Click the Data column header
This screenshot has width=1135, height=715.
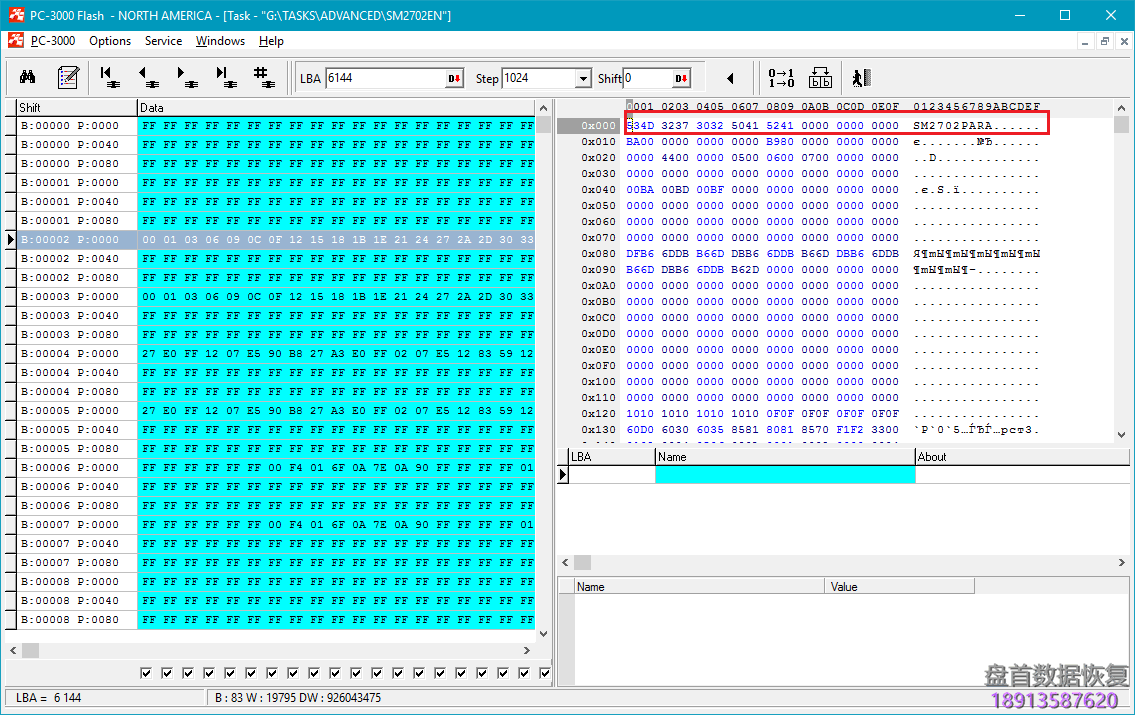point(335,107)
